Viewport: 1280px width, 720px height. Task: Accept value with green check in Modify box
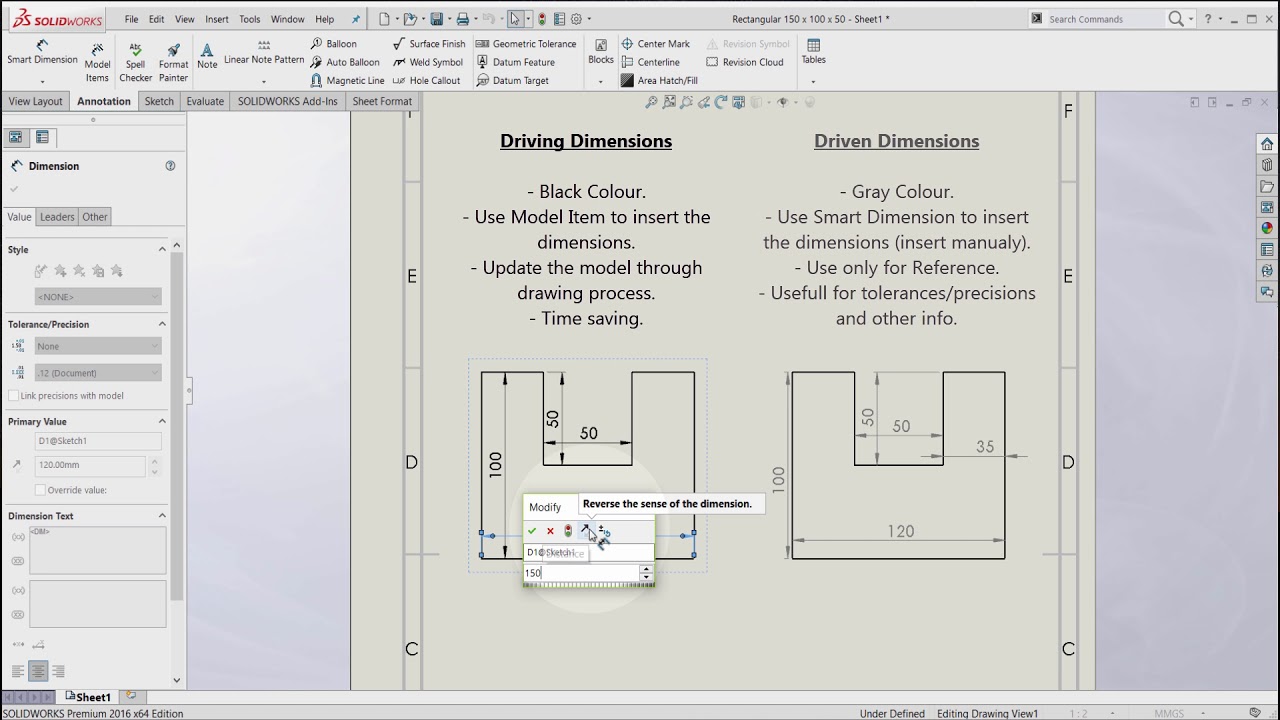[x=532, y=531]
